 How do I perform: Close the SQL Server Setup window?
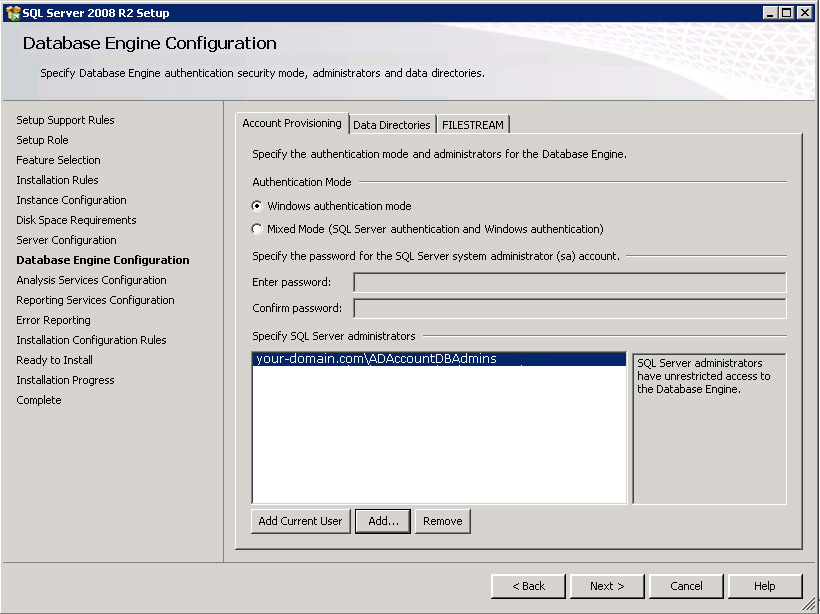pos(804,13)
